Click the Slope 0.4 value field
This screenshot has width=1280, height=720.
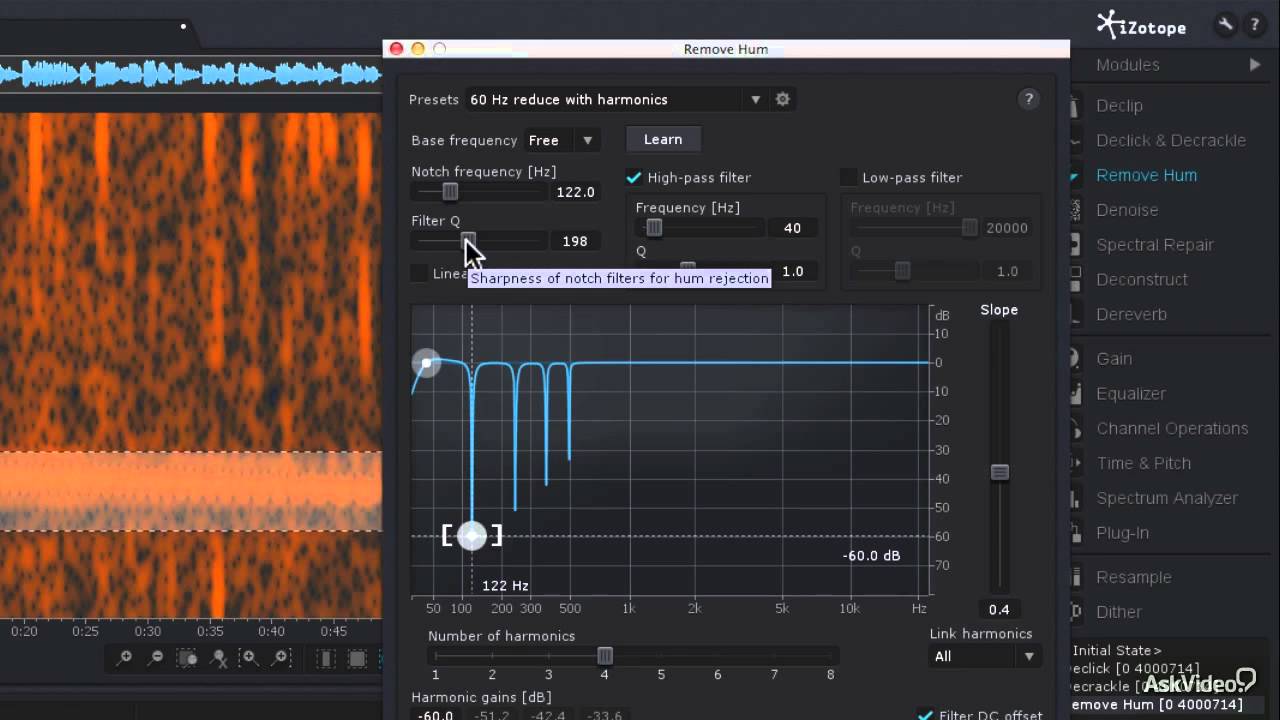(x=999, y=609)
